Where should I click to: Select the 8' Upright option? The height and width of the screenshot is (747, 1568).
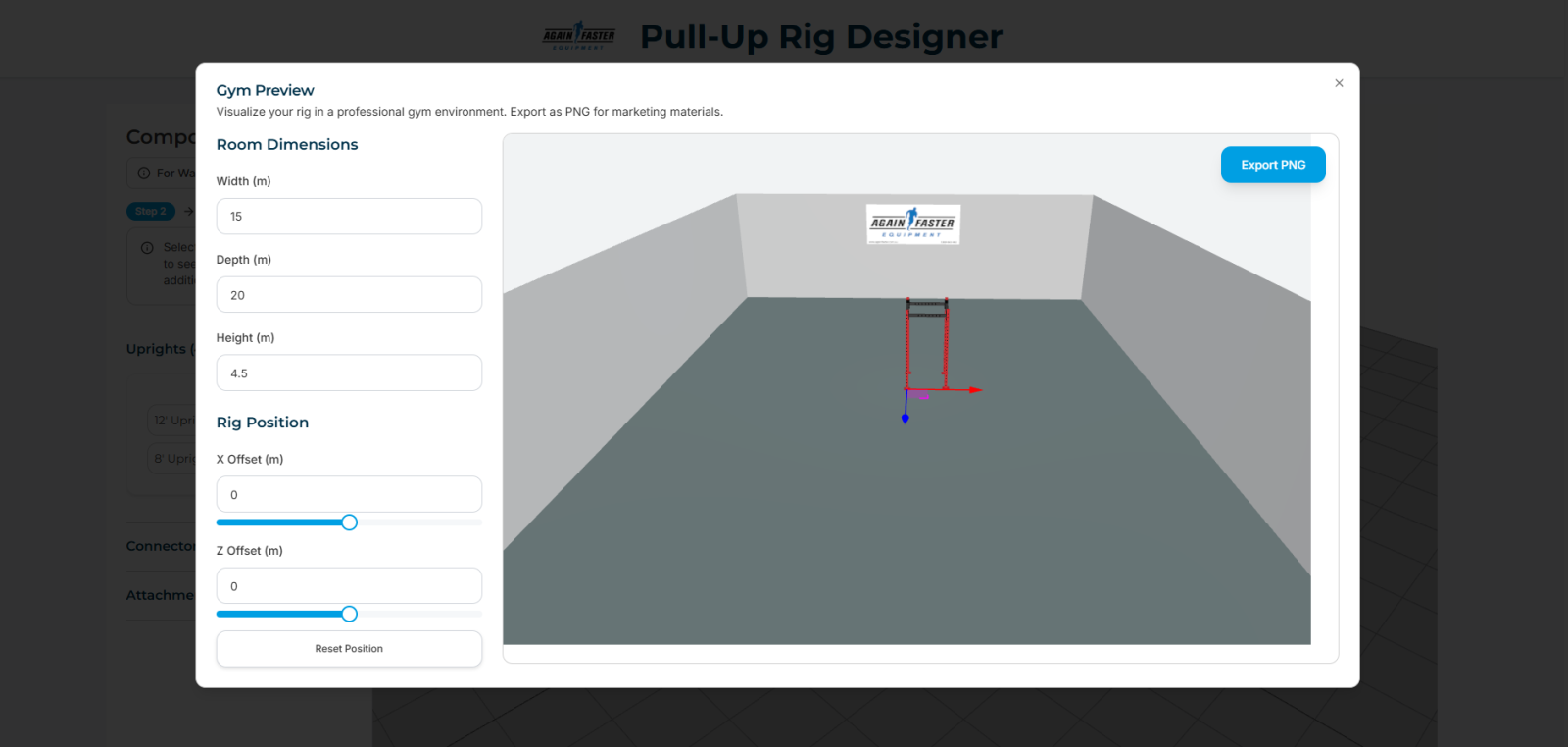[172, 459]
